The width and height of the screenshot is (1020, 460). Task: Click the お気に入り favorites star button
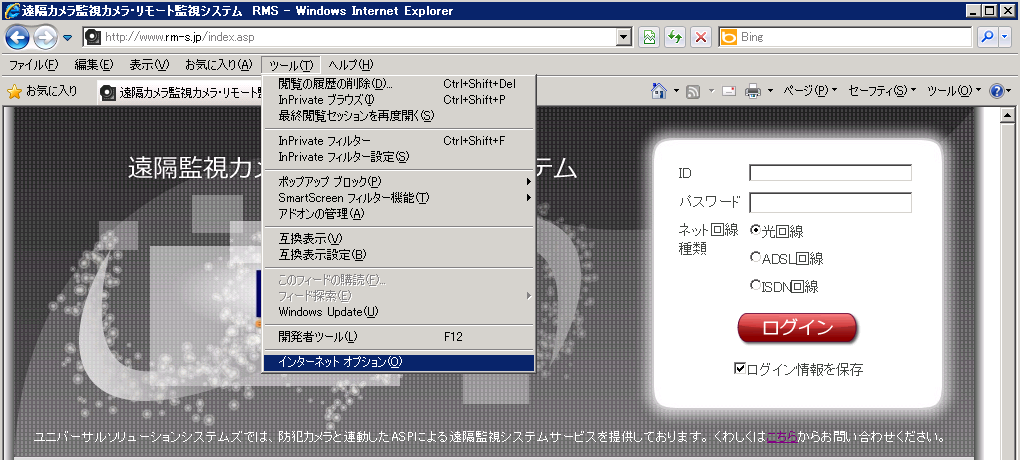tap(42, 92)
